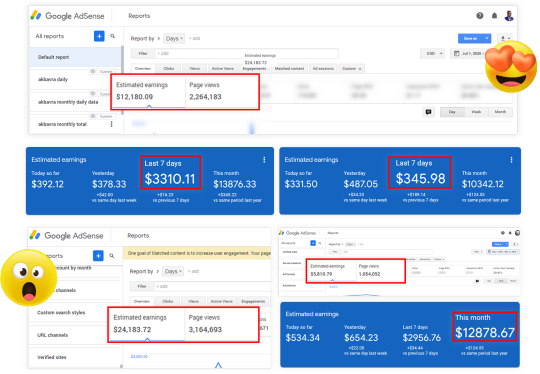Open download options dropdown right of Save as
This screenshot has width=540, height=374.
(x=506, y=38)
